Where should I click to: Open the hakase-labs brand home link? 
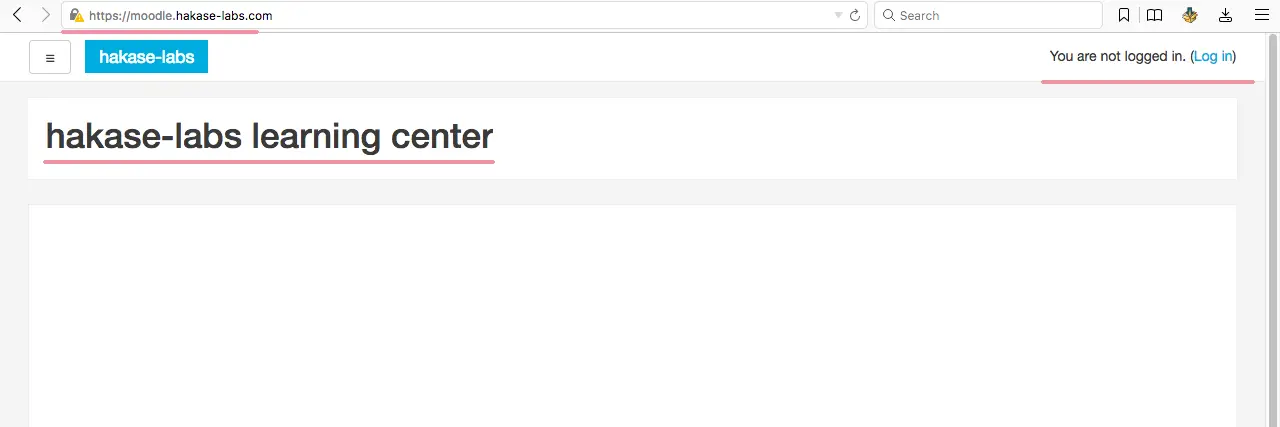pyautogui.click(x=146, y=57)
